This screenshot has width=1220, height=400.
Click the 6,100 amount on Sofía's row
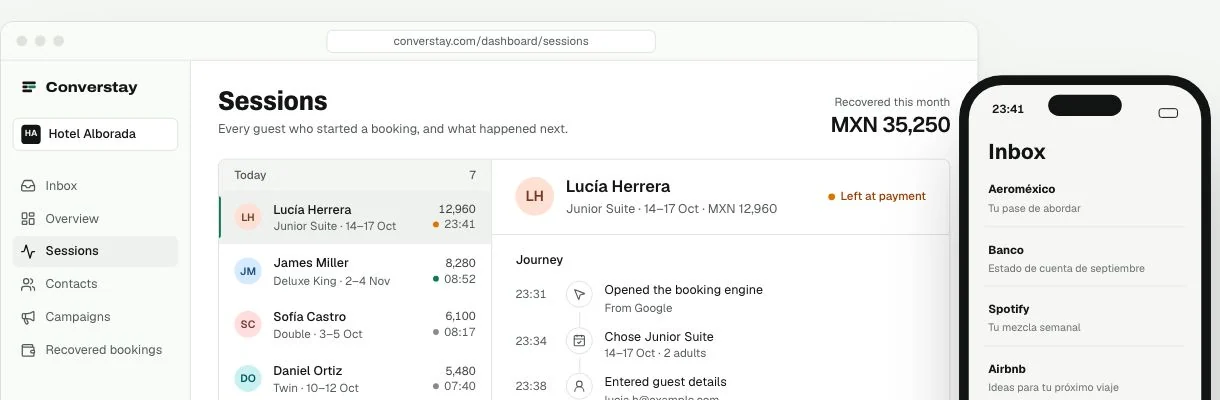460,316
